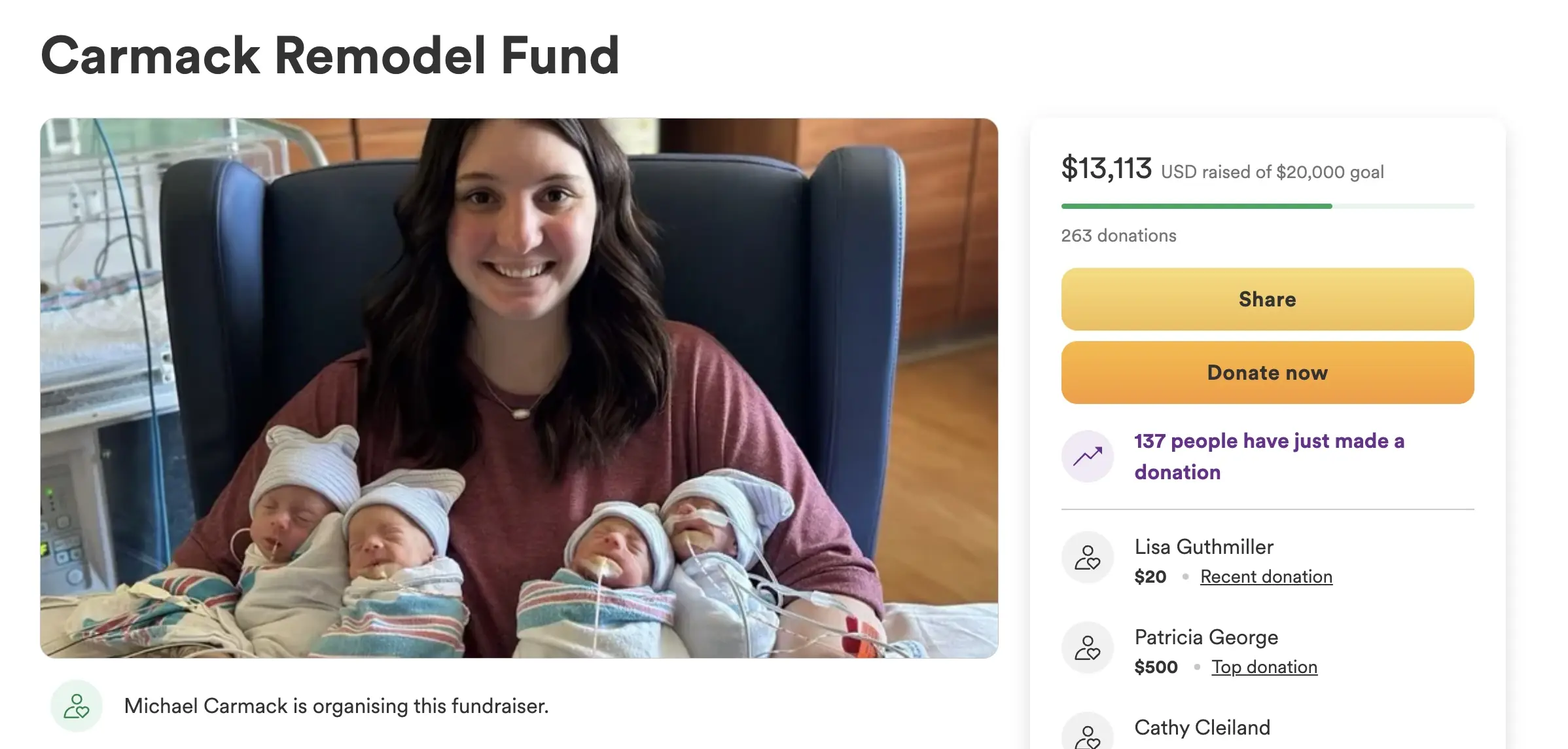
Task: Click Patricia George's $500 donation amount
Action: click(x=1156, y=667)
